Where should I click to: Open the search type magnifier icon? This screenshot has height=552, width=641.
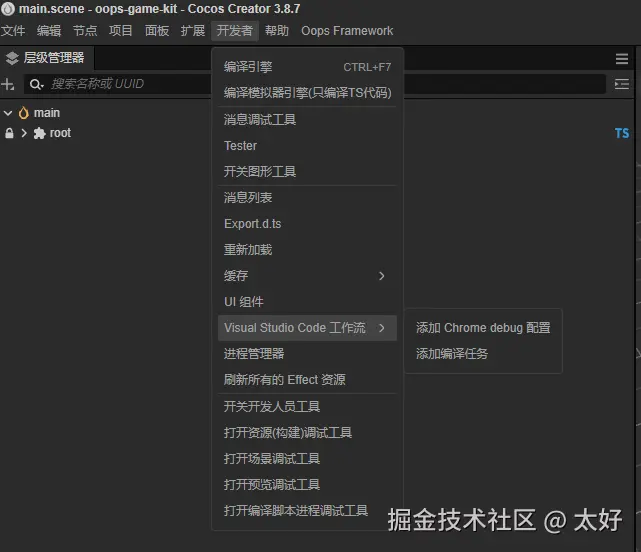36,84
